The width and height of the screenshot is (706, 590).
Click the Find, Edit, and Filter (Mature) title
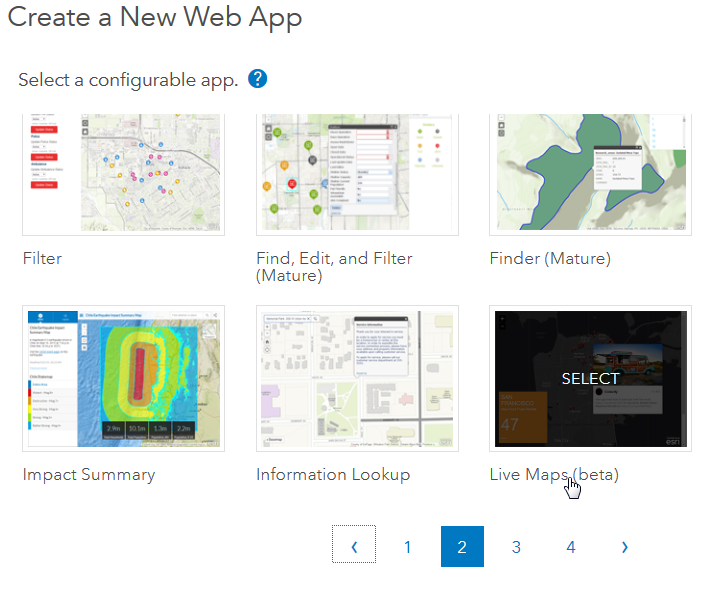tap(334, 267)
